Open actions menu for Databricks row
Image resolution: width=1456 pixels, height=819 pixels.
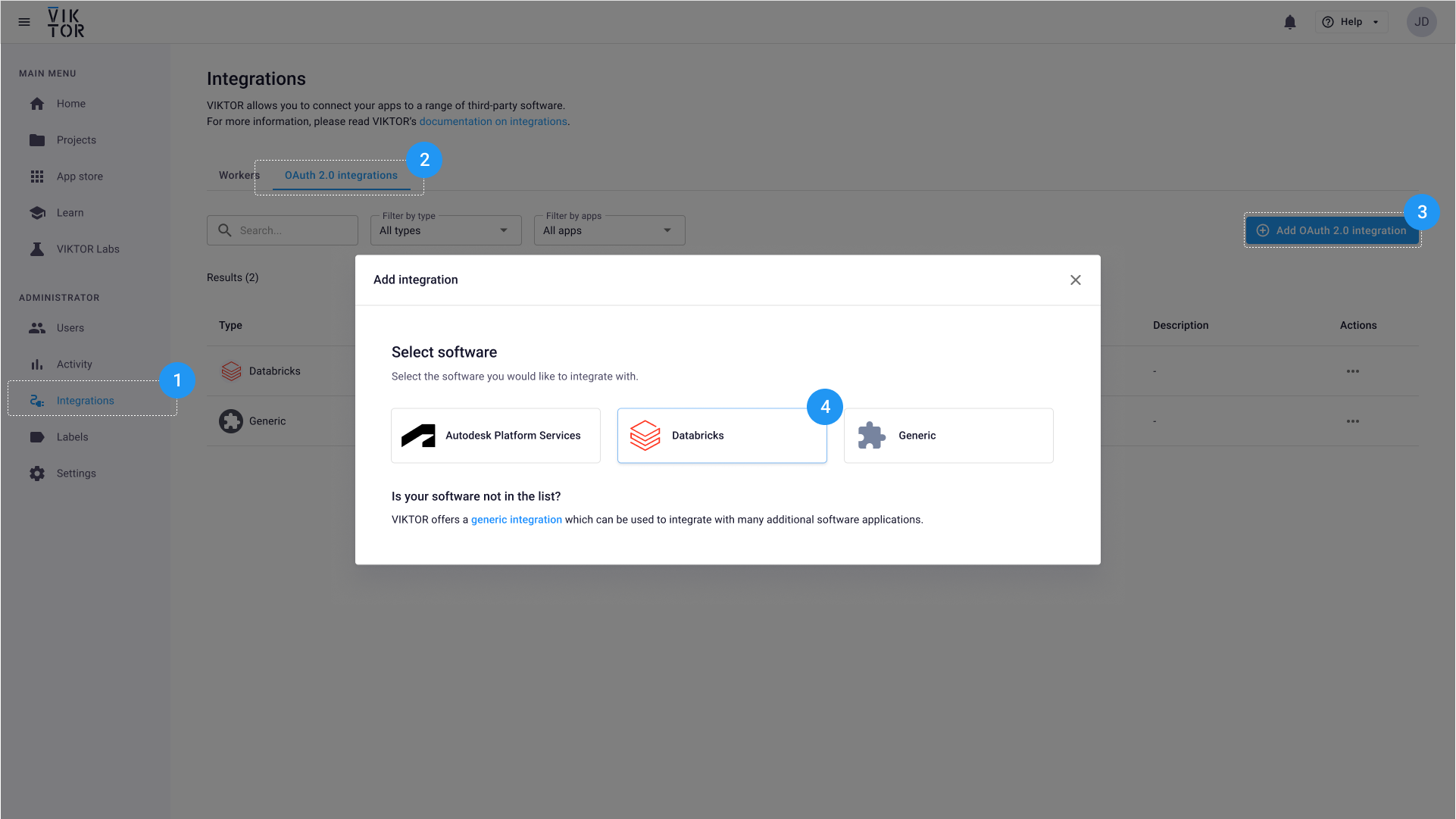(1352, 371)
